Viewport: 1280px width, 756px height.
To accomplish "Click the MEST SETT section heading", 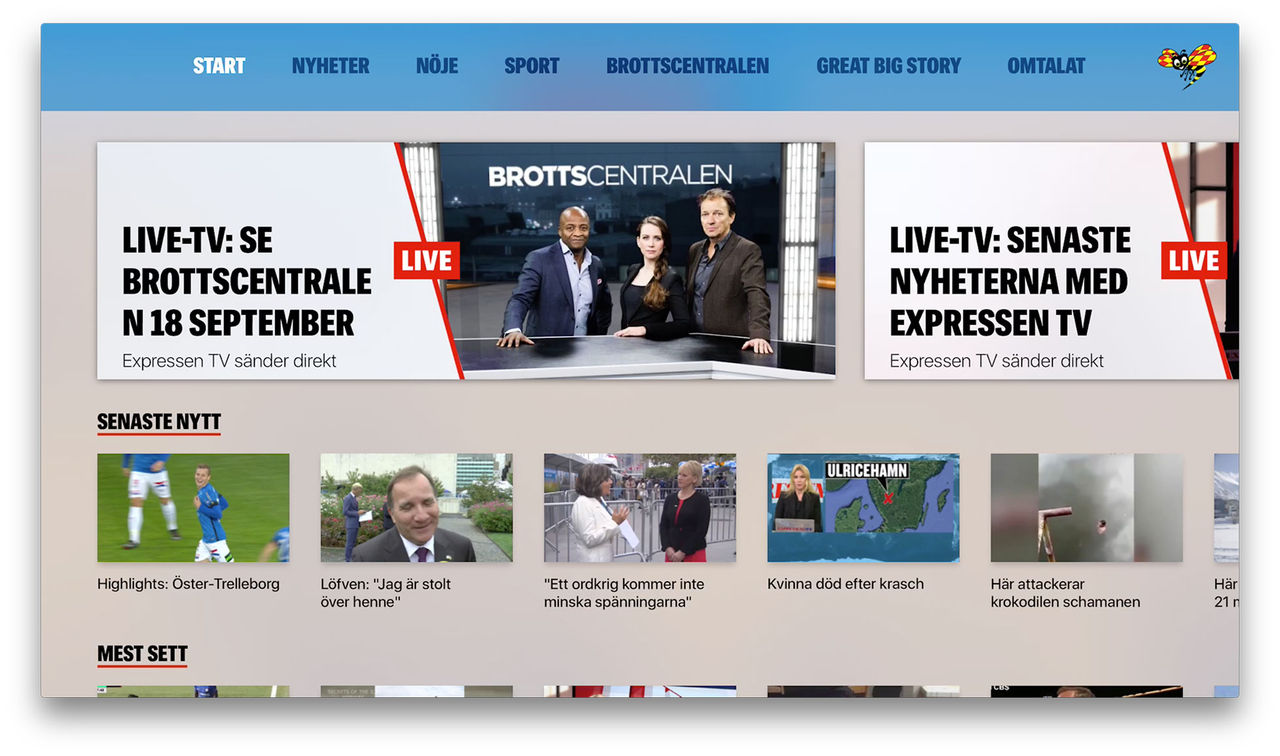I will pos(142,655).
